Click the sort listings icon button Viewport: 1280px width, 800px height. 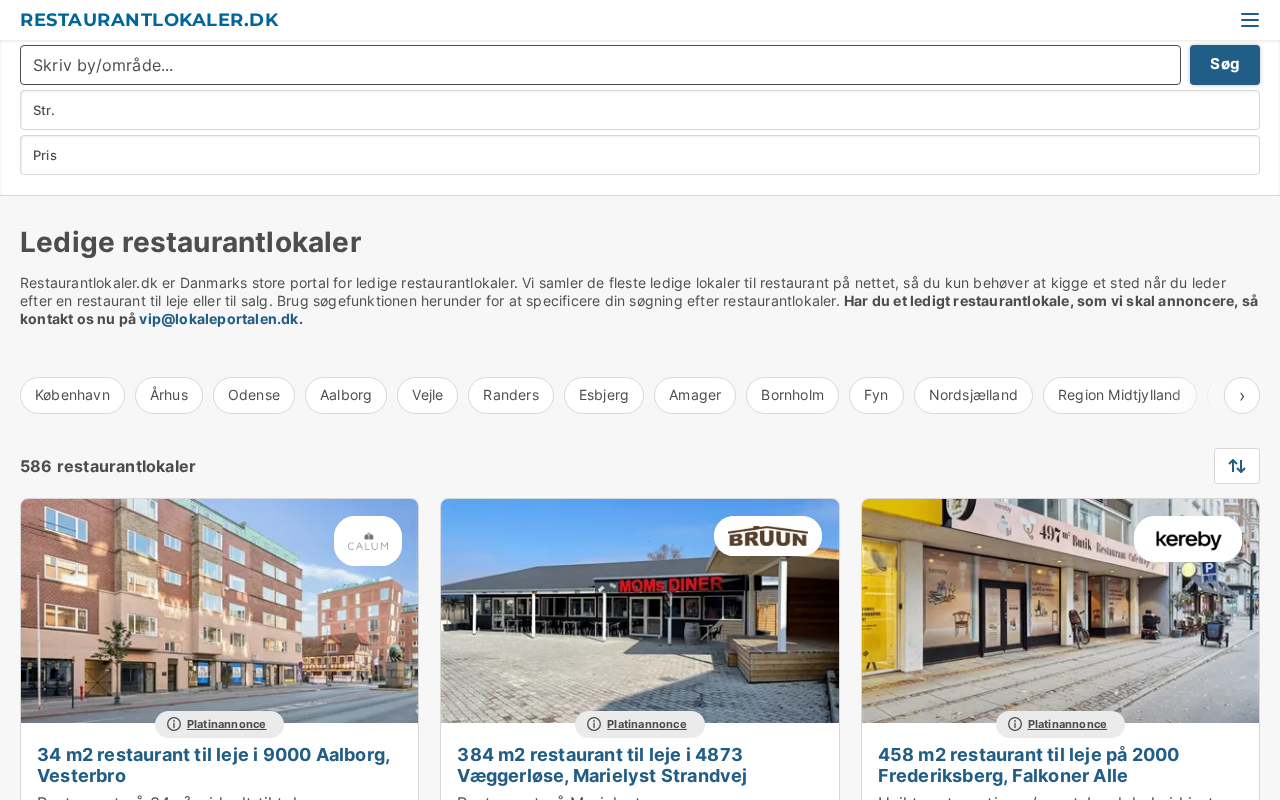click(1237, 466)
